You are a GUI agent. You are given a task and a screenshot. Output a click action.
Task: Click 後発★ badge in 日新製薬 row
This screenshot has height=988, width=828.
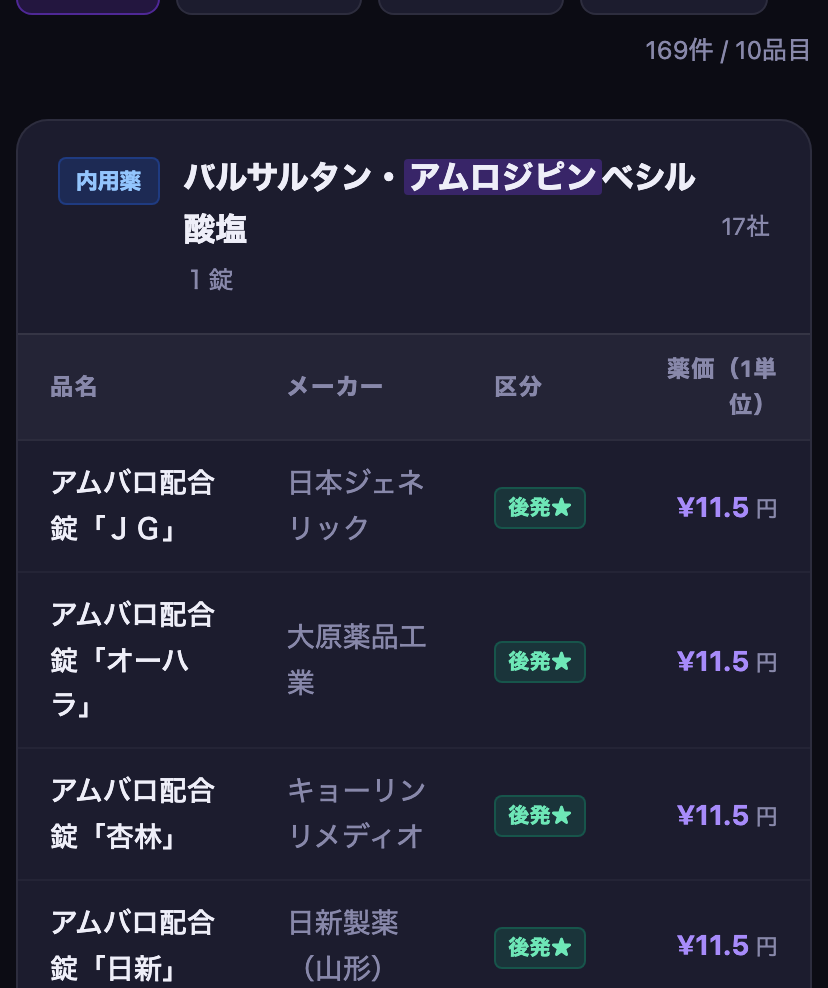[539, 948]
